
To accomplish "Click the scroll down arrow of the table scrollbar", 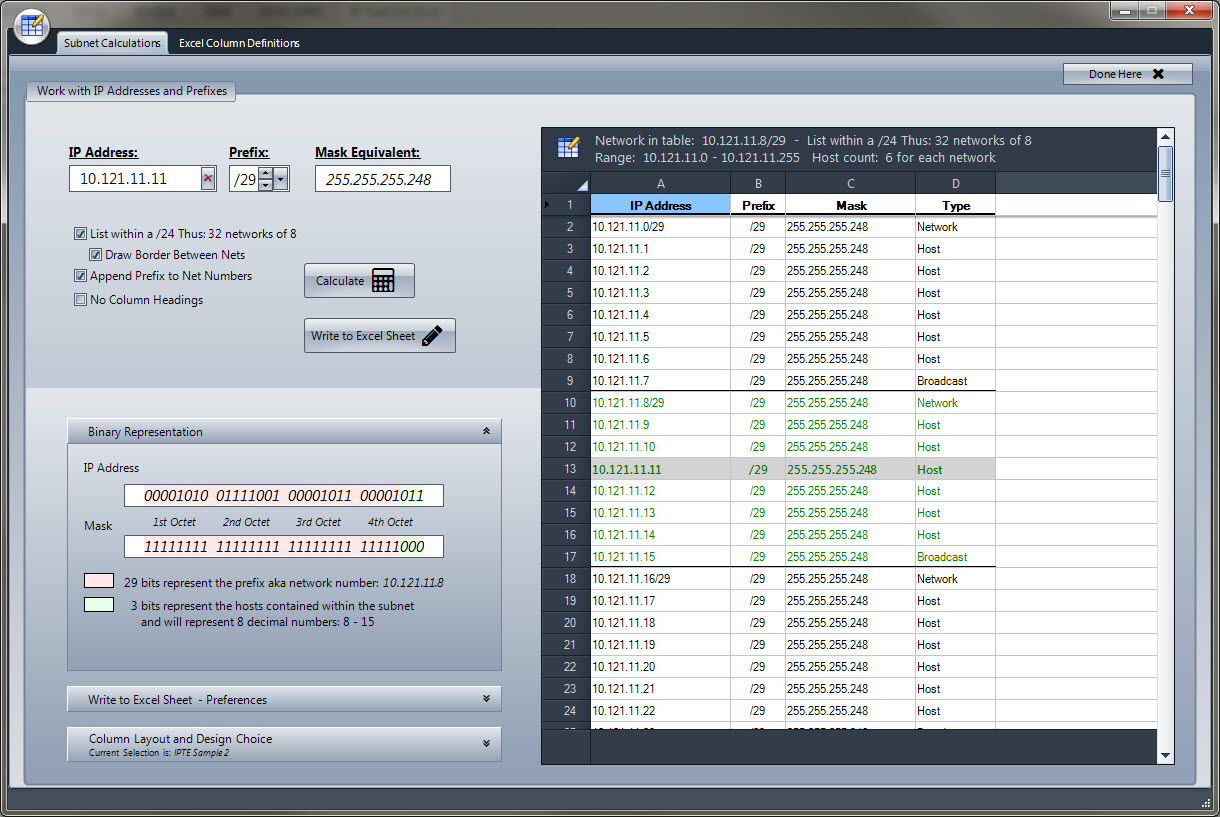I will [x=1165, y=755].
